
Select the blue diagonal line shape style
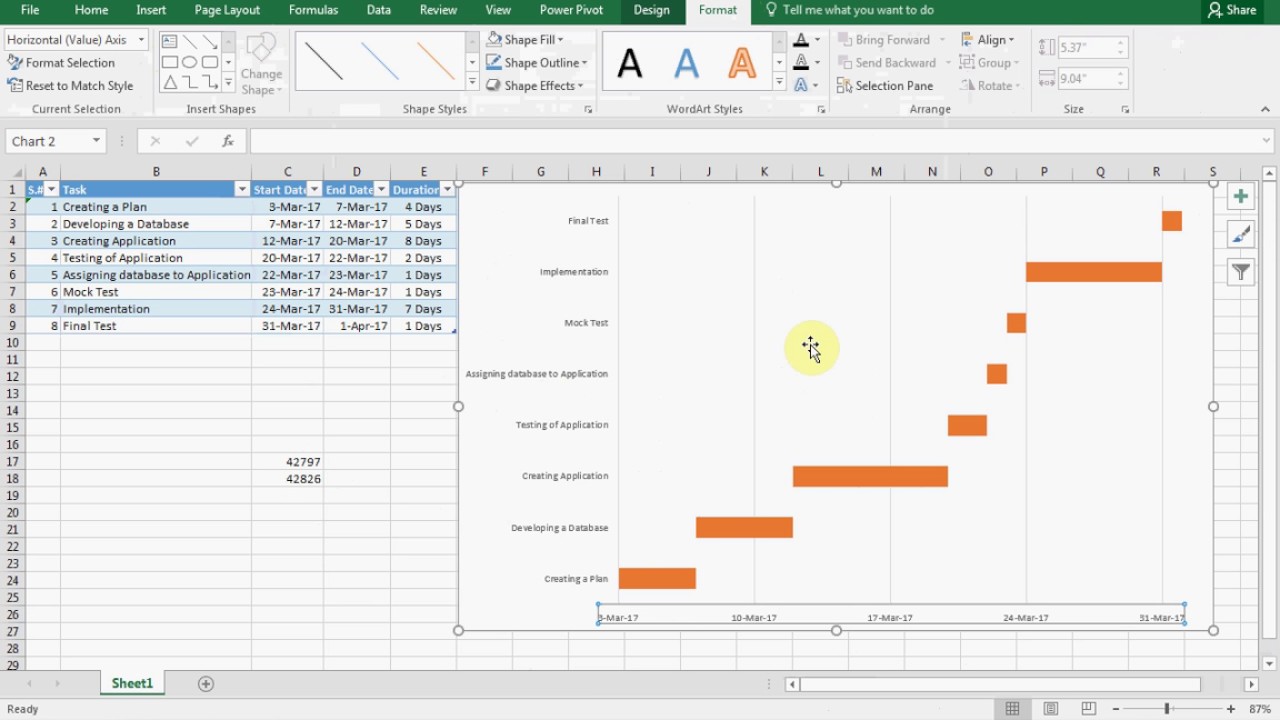click(380, 62)
